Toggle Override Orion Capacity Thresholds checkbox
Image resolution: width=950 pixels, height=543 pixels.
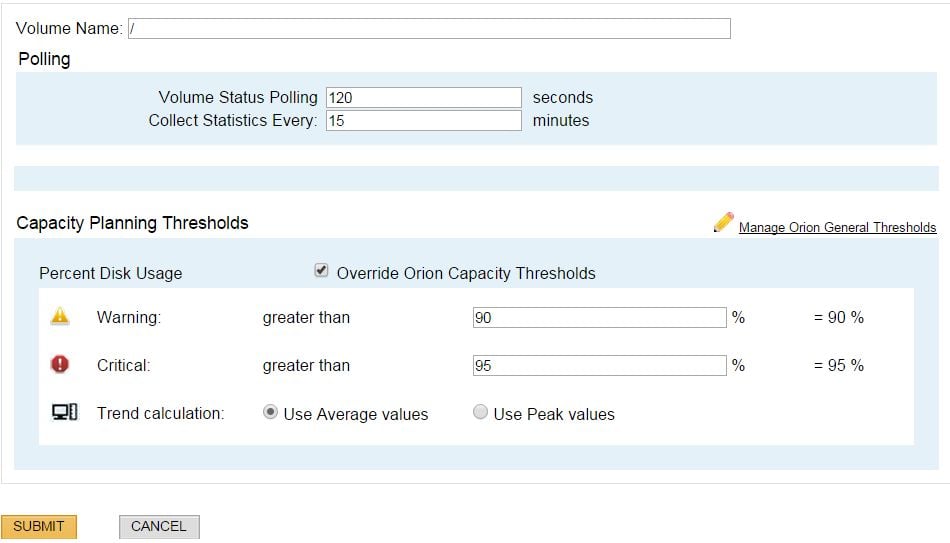(x=321, y=270)
